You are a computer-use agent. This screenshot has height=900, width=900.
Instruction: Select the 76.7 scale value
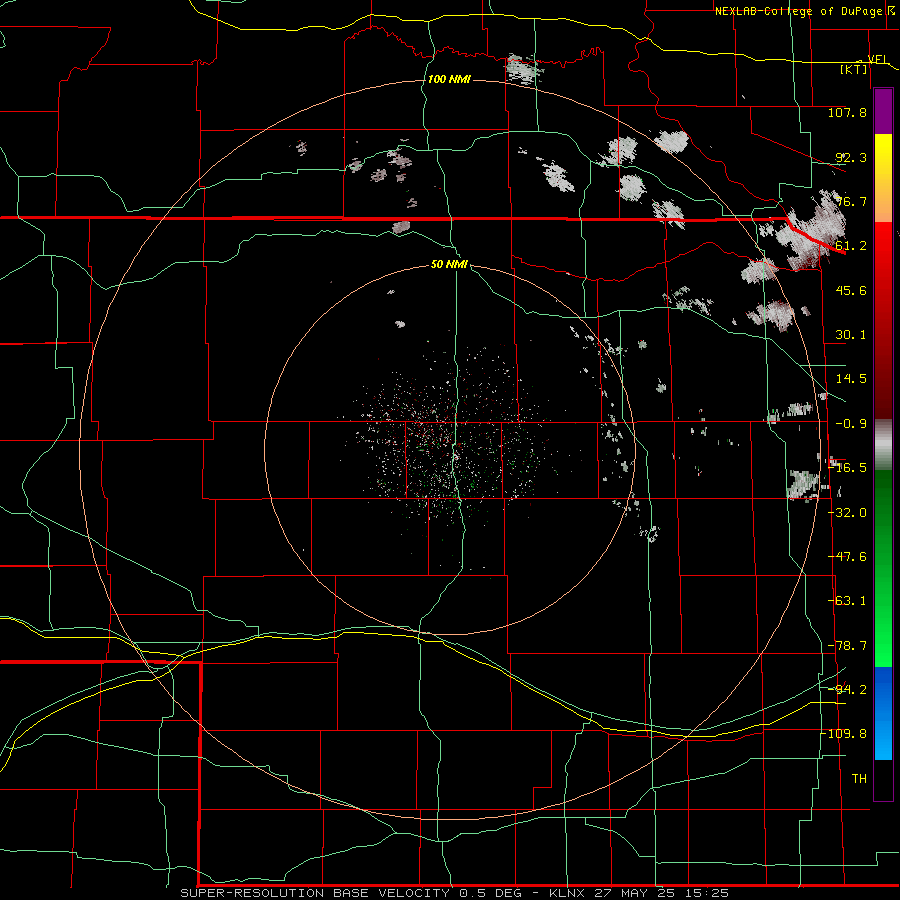pyautogui.click(x=851, y=201)
